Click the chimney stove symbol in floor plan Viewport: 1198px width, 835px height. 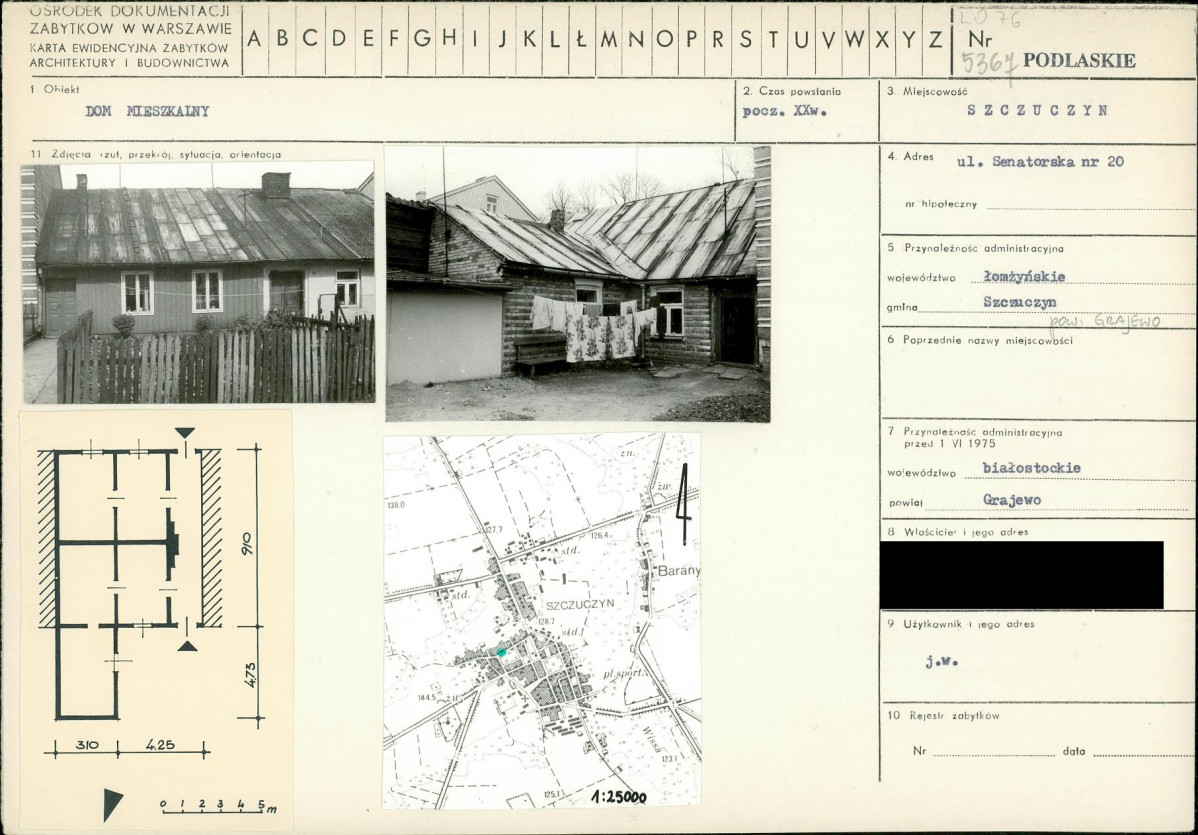(172, 542)
